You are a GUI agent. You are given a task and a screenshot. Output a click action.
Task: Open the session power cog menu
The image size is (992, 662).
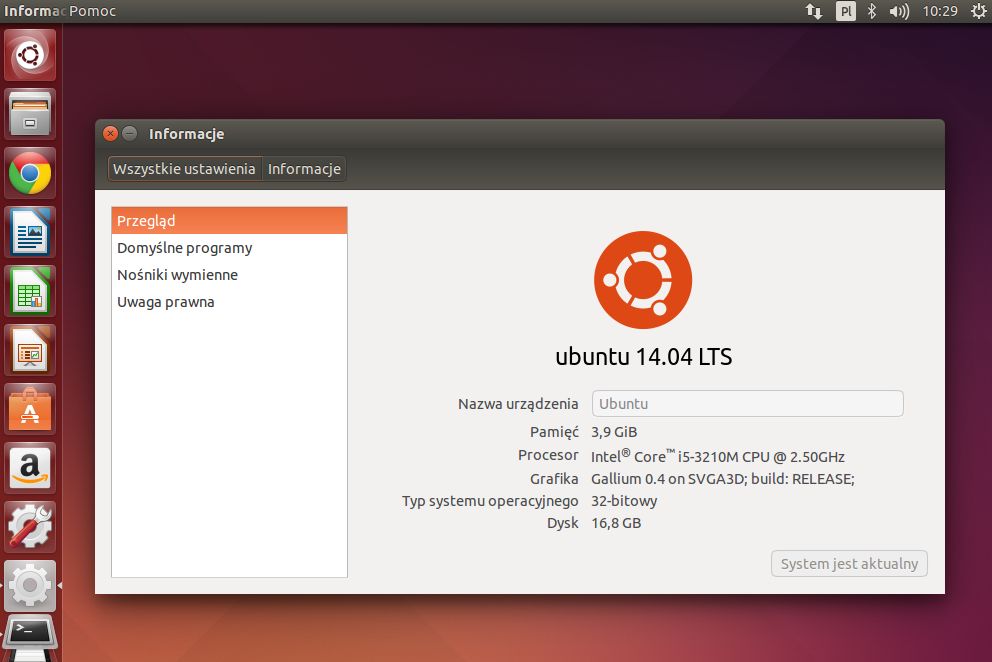tap(978, 11)
